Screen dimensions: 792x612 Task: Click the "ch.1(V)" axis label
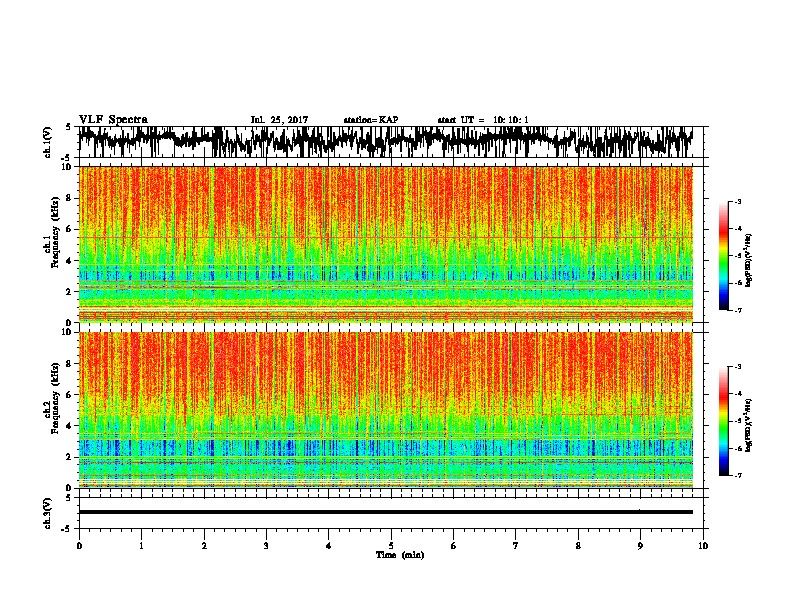click(48, 142)
